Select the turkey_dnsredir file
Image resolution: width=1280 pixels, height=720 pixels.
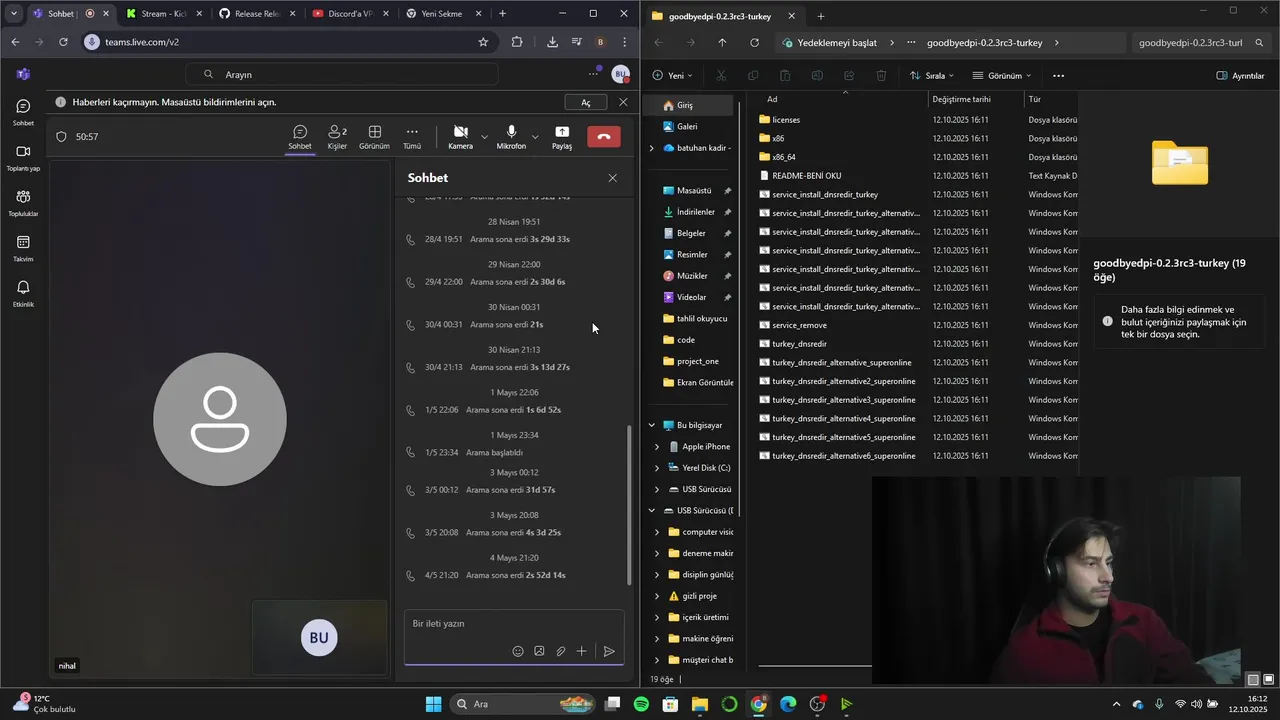click(799, 344)
